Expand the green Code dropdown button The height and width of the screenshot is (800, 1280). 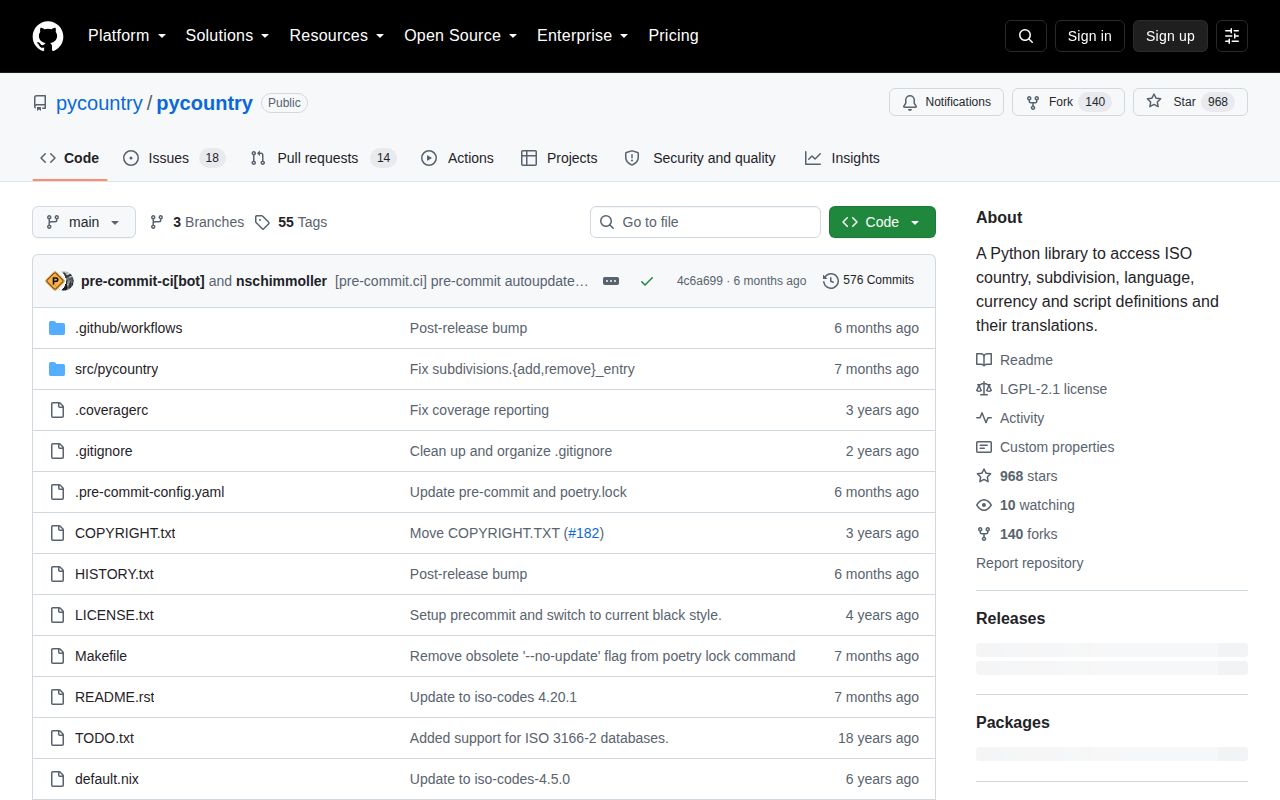point(882,222)
